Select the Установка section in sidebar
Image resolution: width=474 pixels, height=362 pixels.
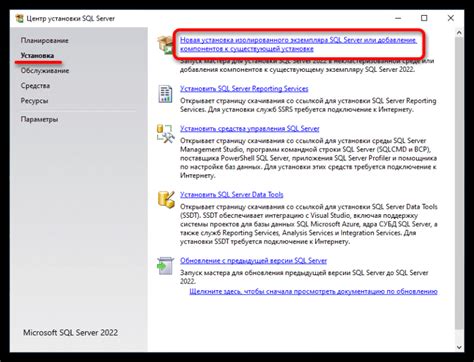37,55
